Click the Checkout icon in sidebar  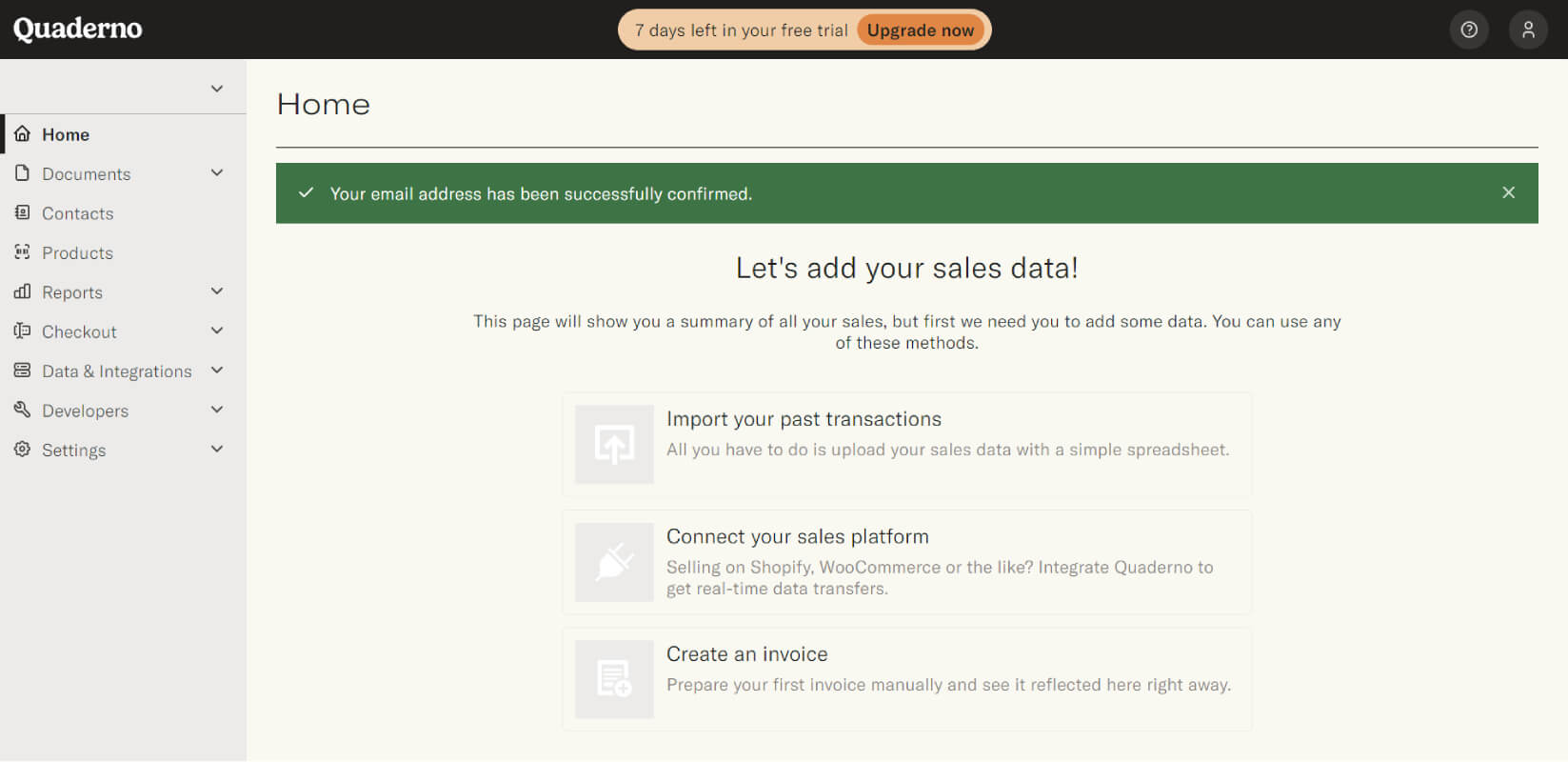pyautogui.click(x=22, y=331)
